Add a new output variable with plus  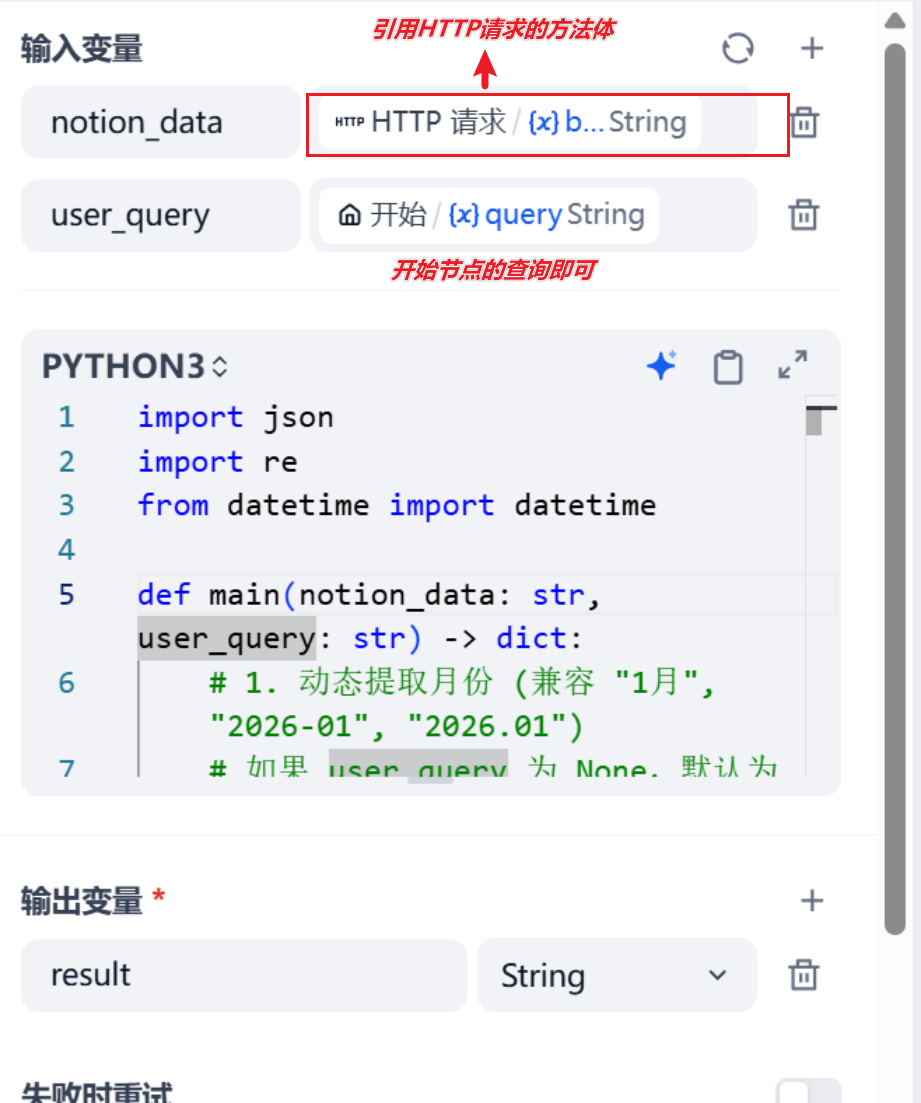click(x=812, y=901)
